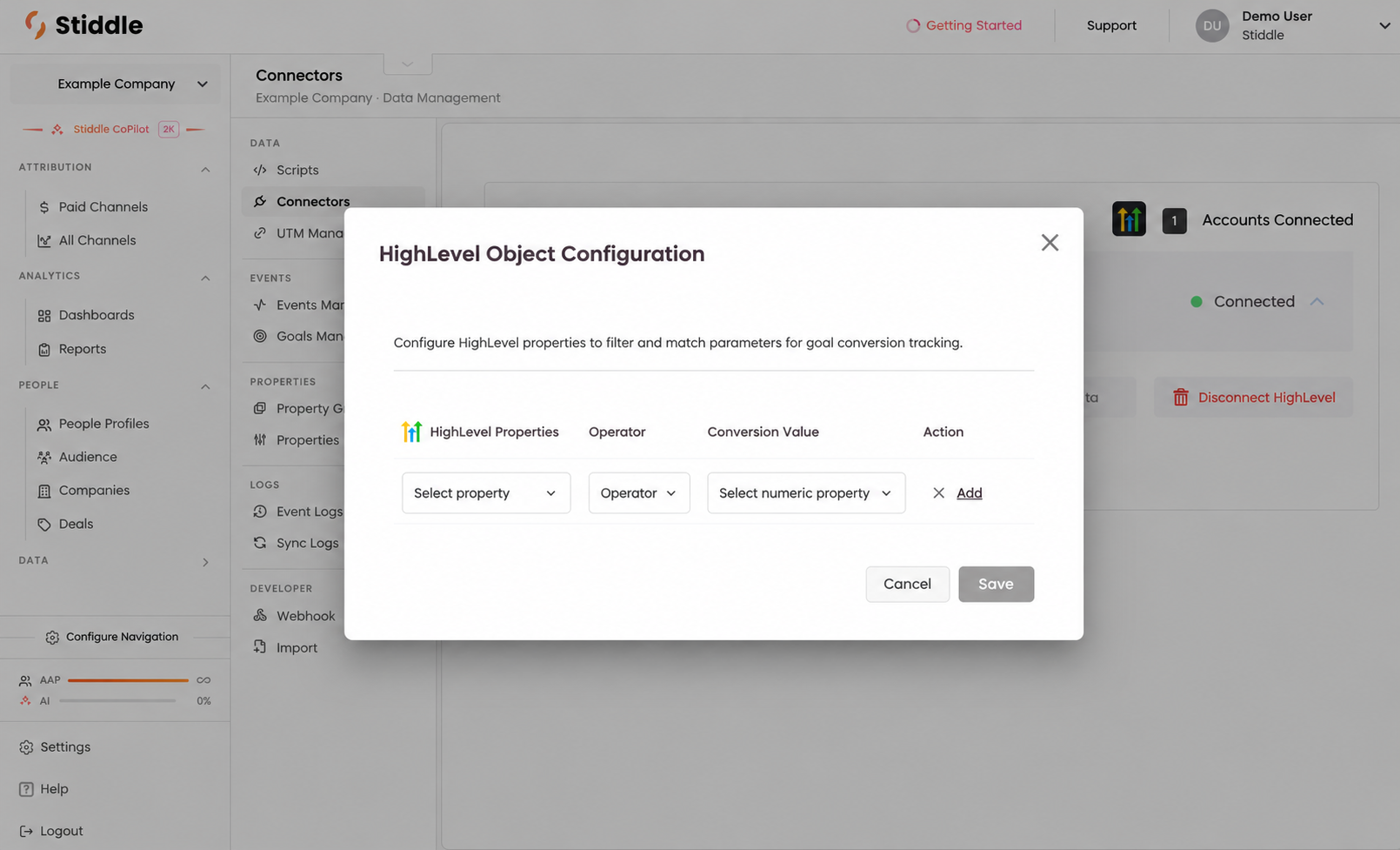Open the Operator dropdown
1400x850 pixels.
[x=639, y=493]
